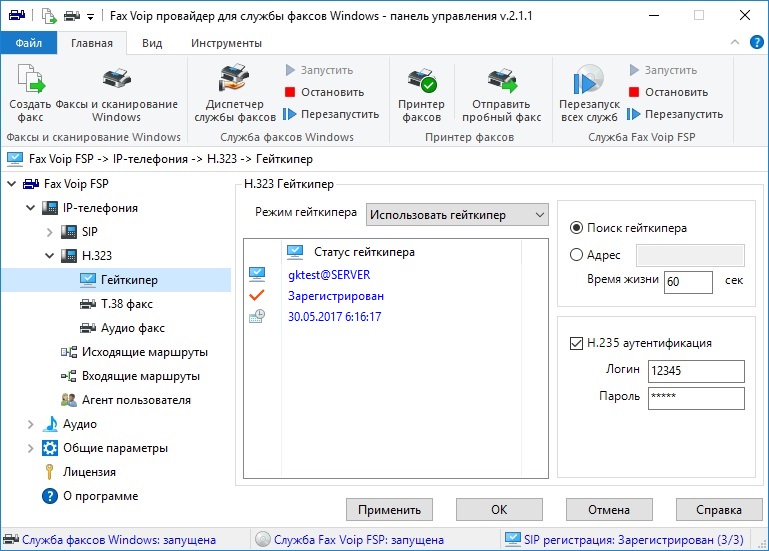Click Перезапустить in Служба Fax Voip FSP group

[675, 114]
